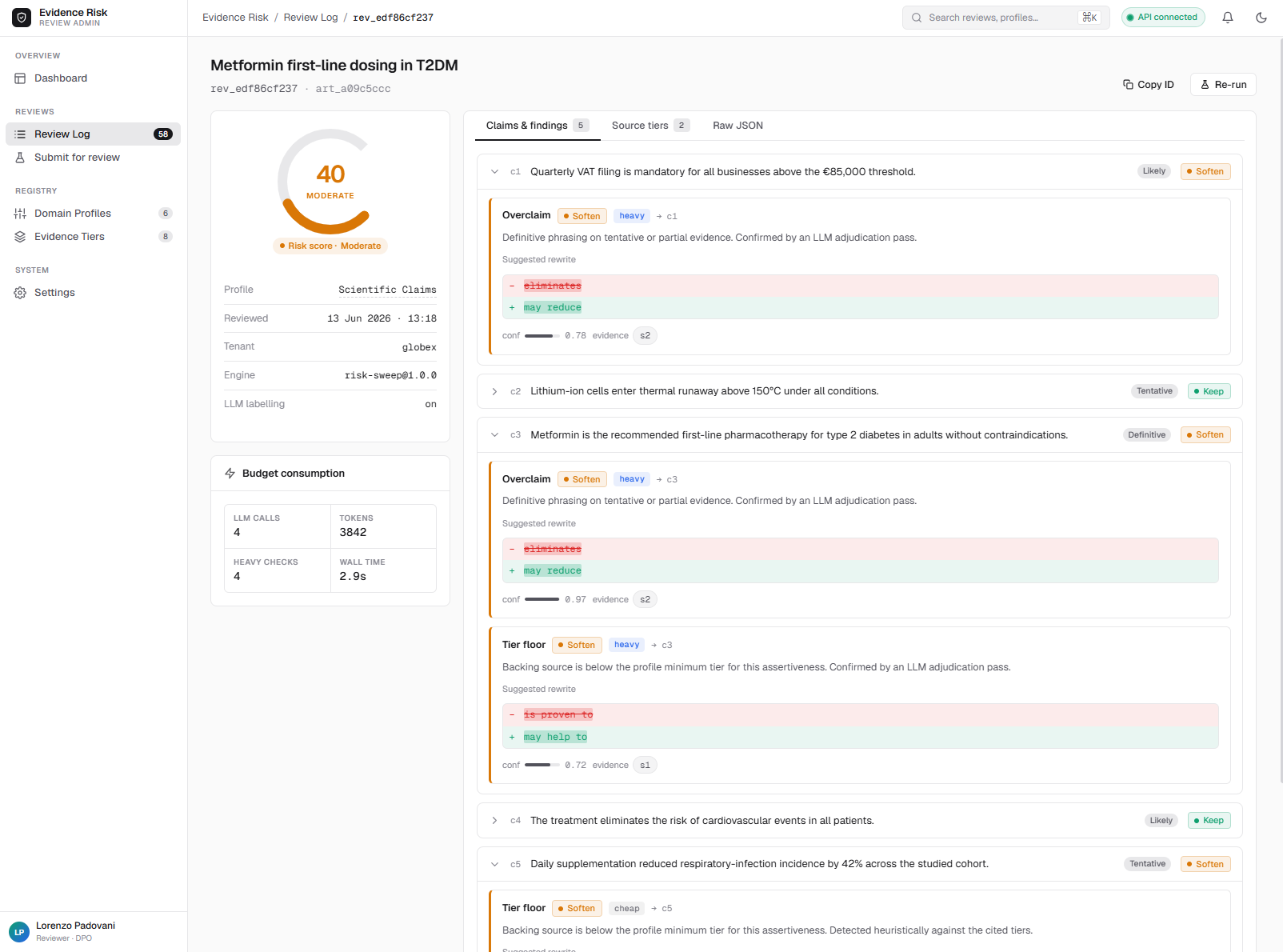Click the ⌘K shortcut badge

coord(1089,18)
